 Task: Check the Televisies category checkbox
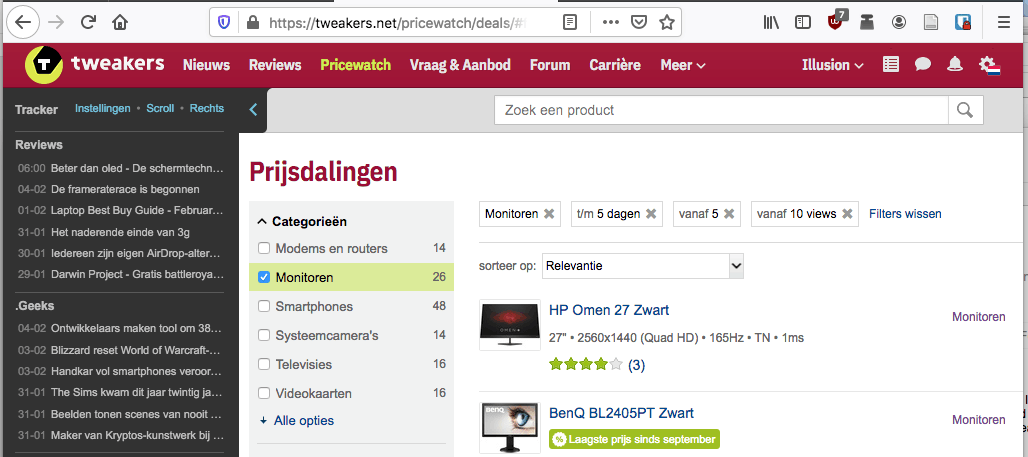point(264,364)
